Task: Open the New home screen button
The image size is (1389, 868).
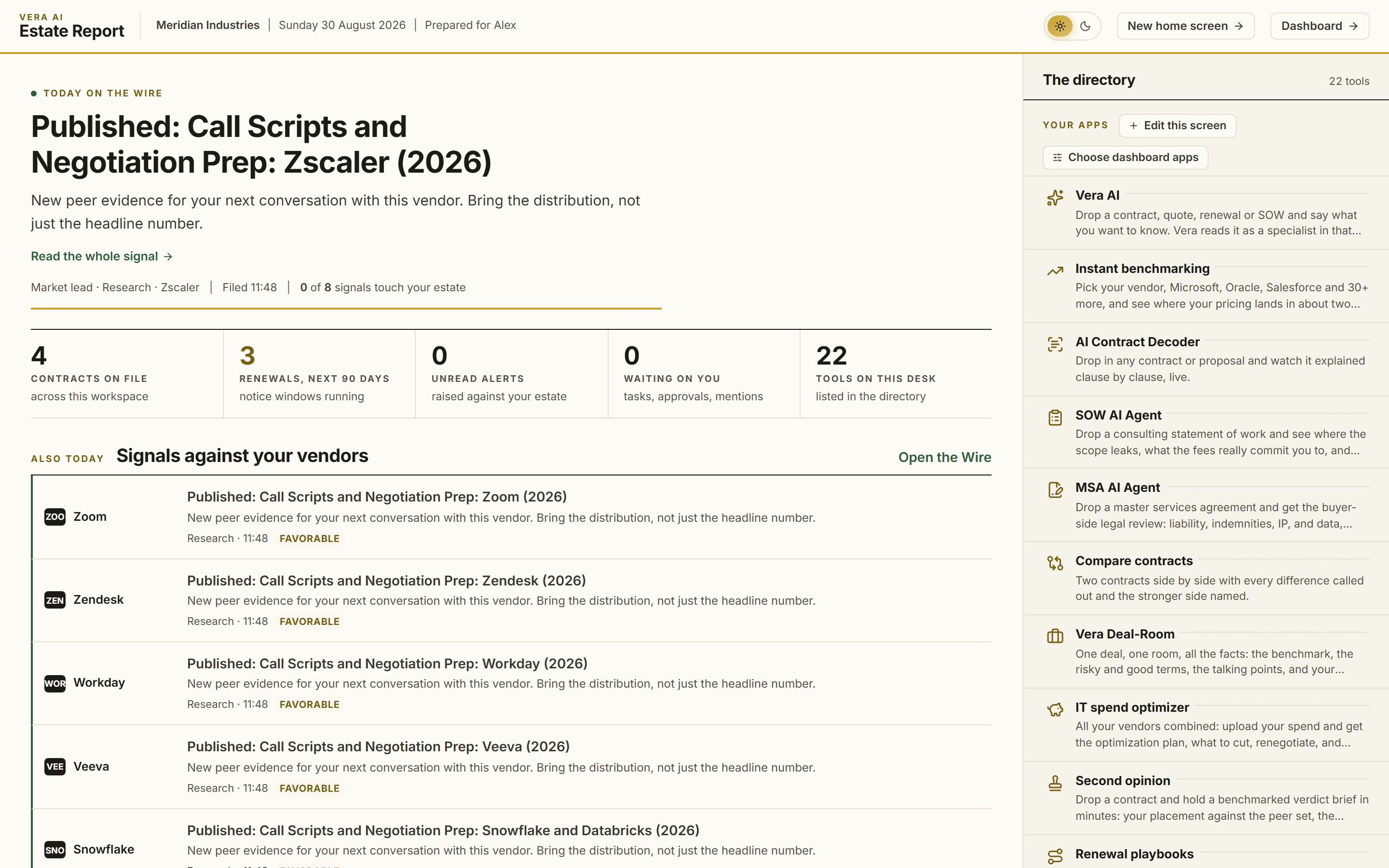Action: (x=1185, y=26)
